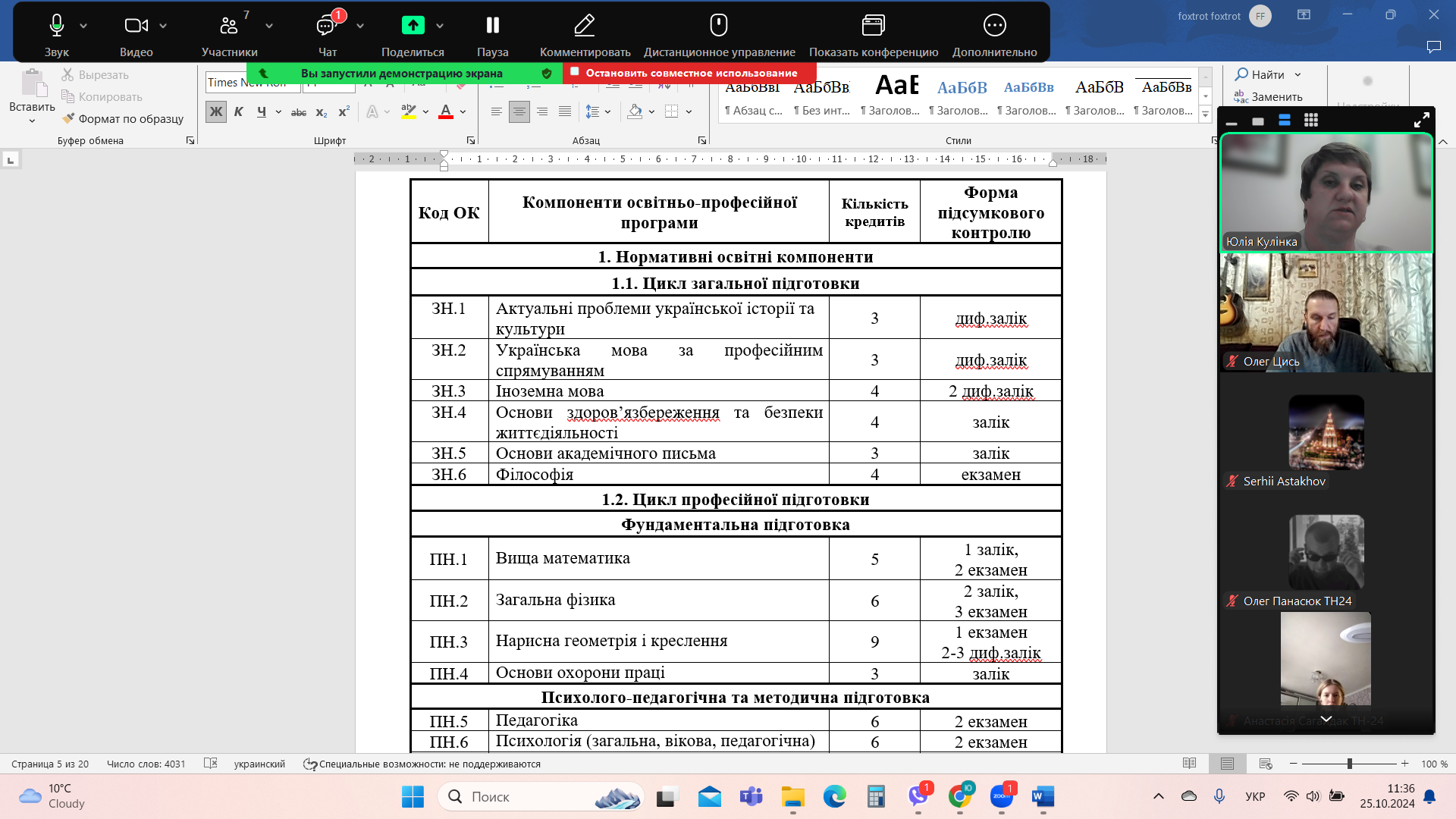Toggle Zoom camera with the Видео button
This screenshot has height=819, width=1456.
(x=136, y=33)
